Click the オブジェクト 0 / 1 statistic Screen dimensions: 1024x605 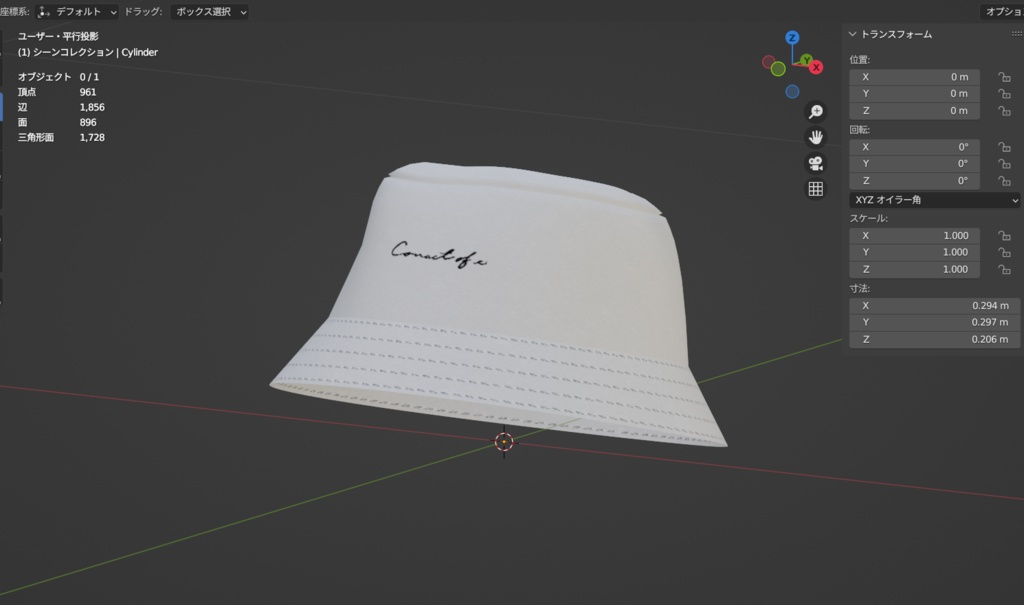click(x=58, y=77)
